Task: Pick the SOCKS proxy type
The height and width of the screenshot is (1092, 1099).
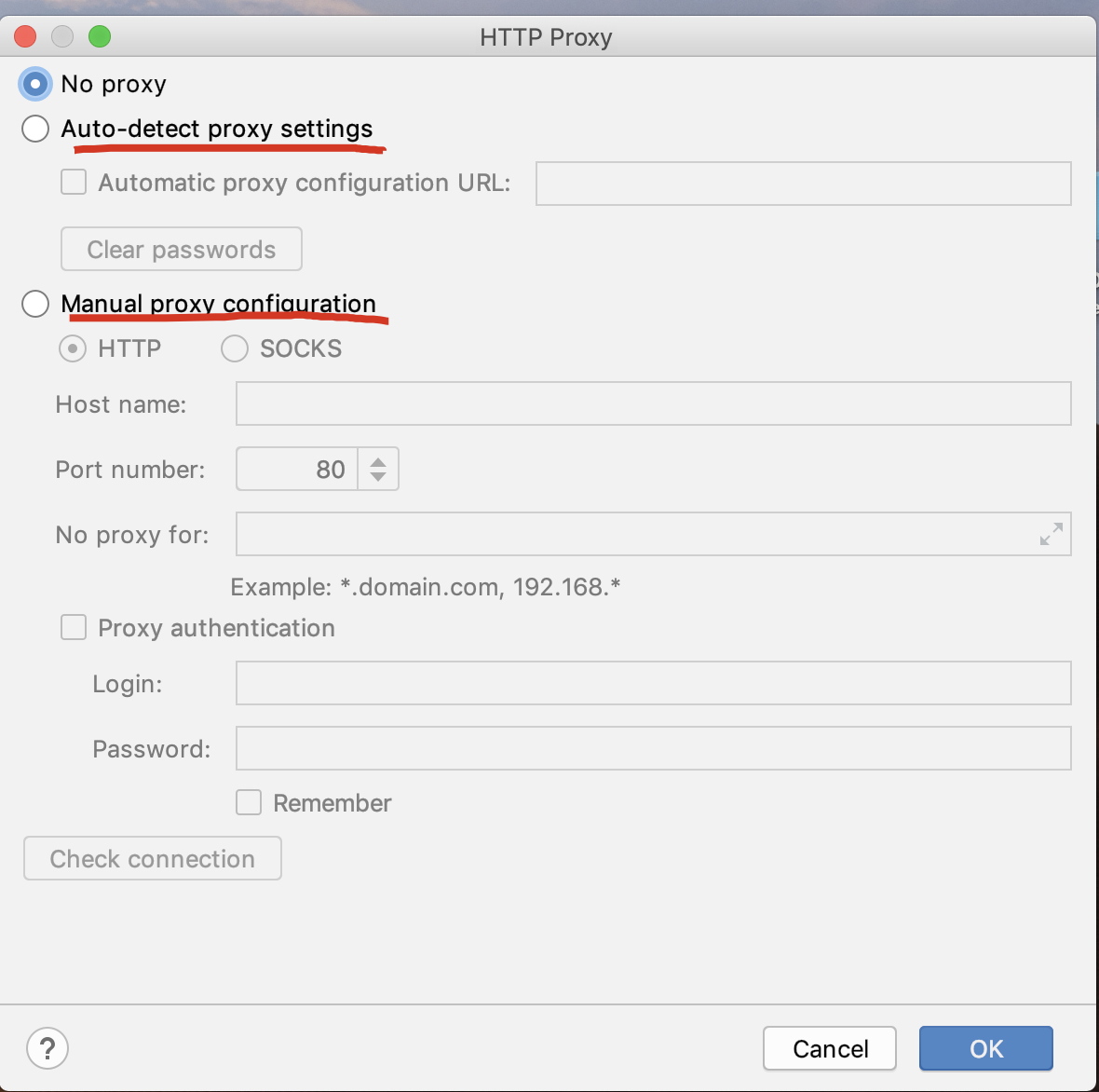Action: [235, 348]
